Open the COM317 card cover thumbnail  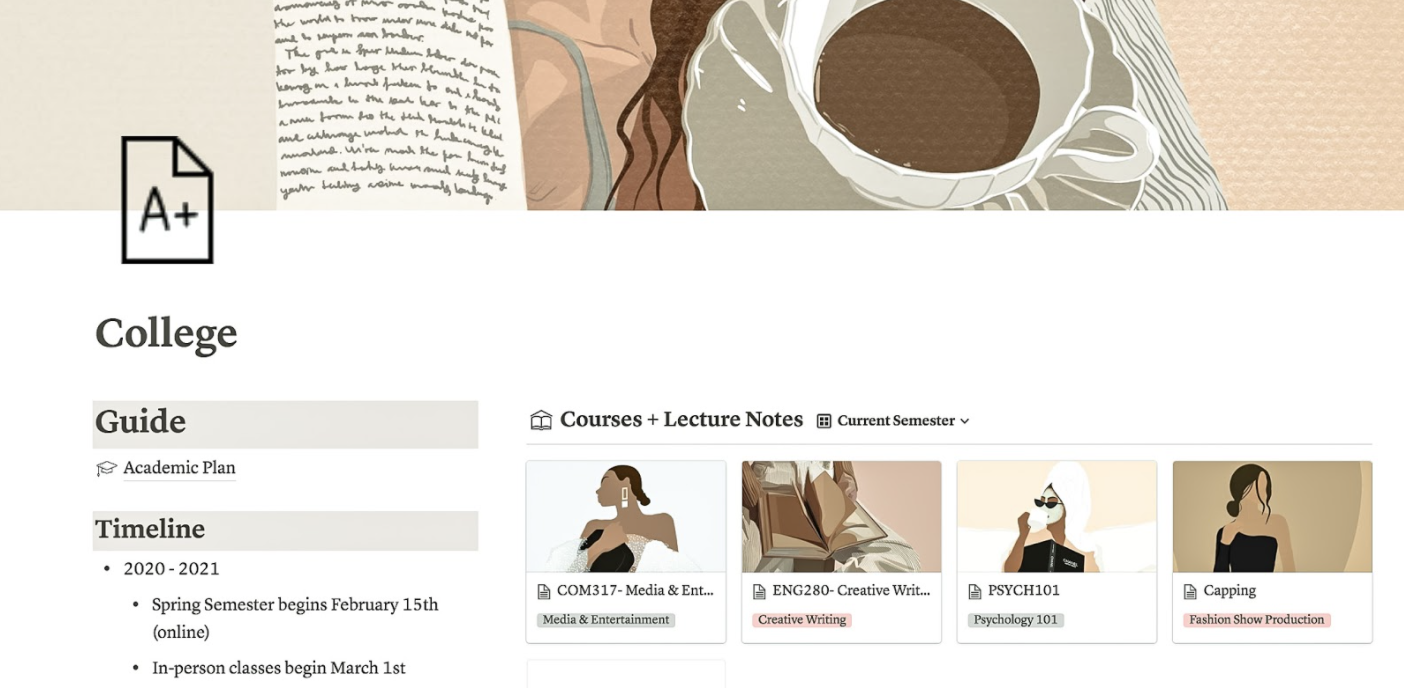point(626,517)
